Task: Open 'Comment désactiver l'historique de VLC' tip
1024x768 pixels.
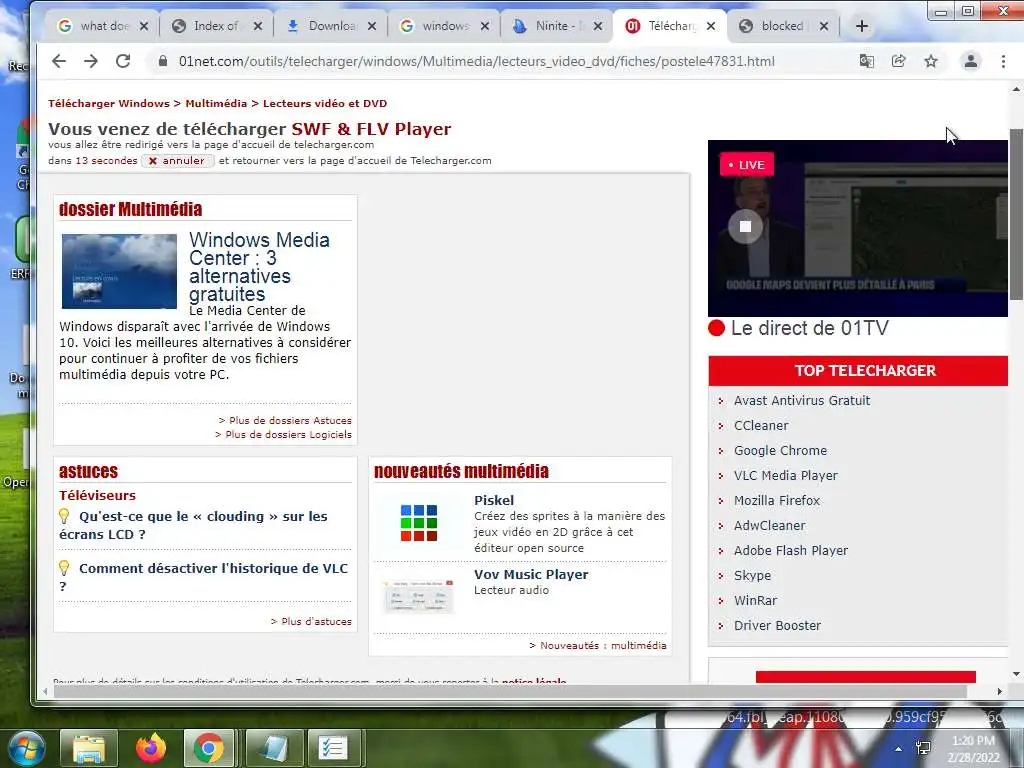Action: [204, 577]
